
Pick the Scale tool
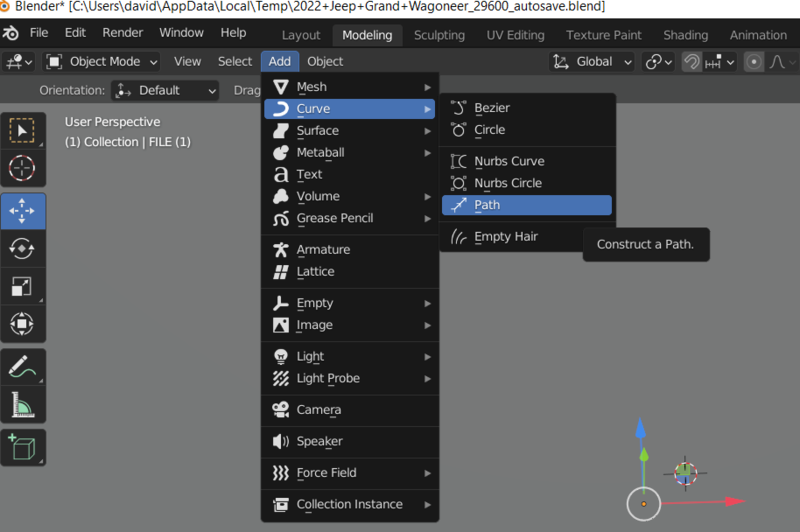coord(22,287)
